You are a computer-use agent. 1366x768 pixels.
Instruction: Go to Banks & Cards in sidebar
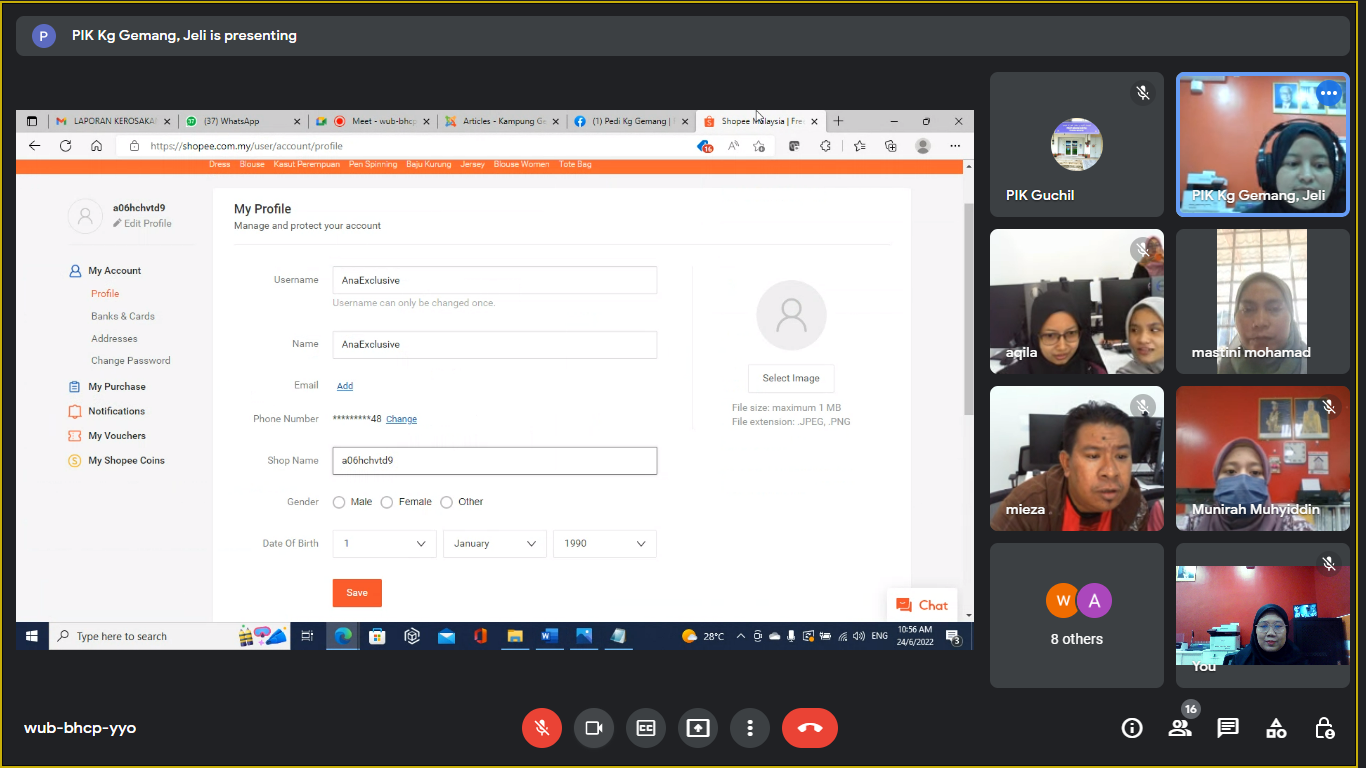pyautogui.click(x=123, y=316)
